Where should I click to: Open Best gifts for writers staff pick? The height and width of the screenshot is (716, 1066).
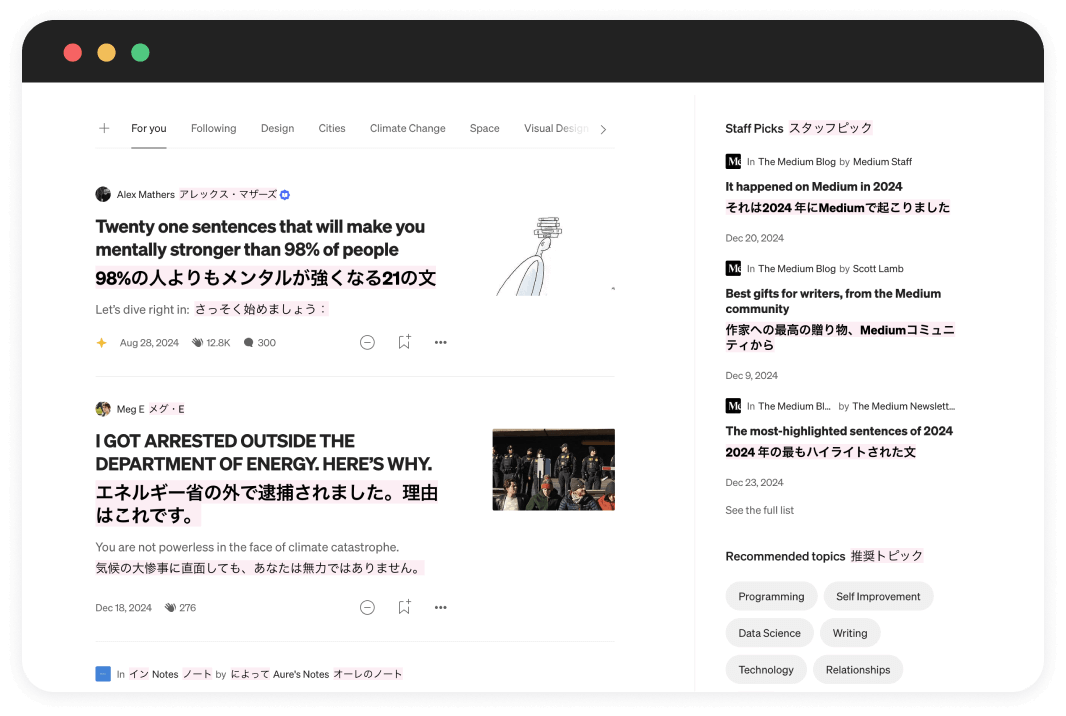pyautogui.click(x=833, y=301)
